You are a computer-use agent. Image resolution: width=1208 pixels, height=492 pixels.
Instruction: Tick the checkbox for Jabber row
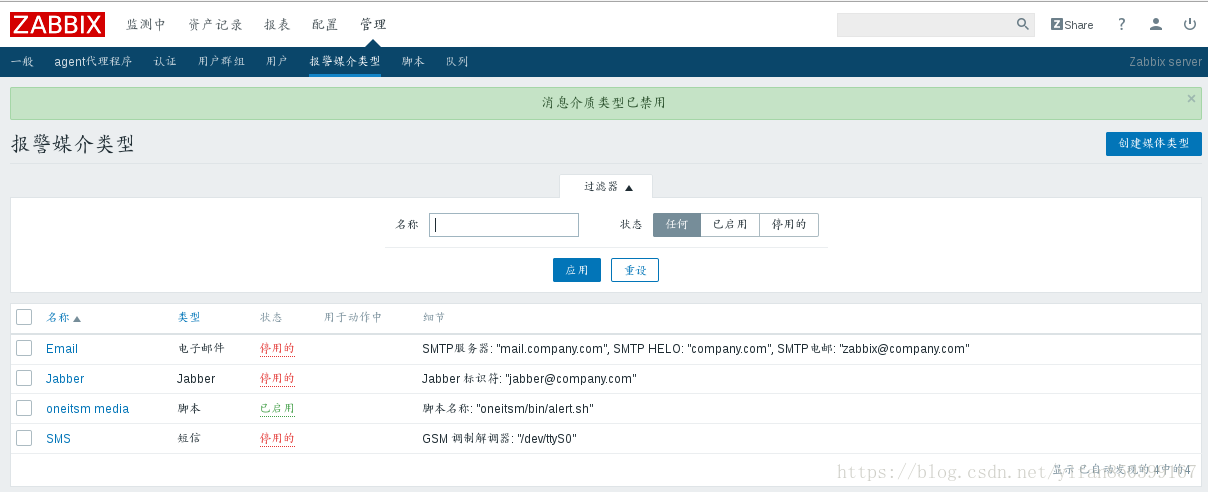click(x=24, y=378)
